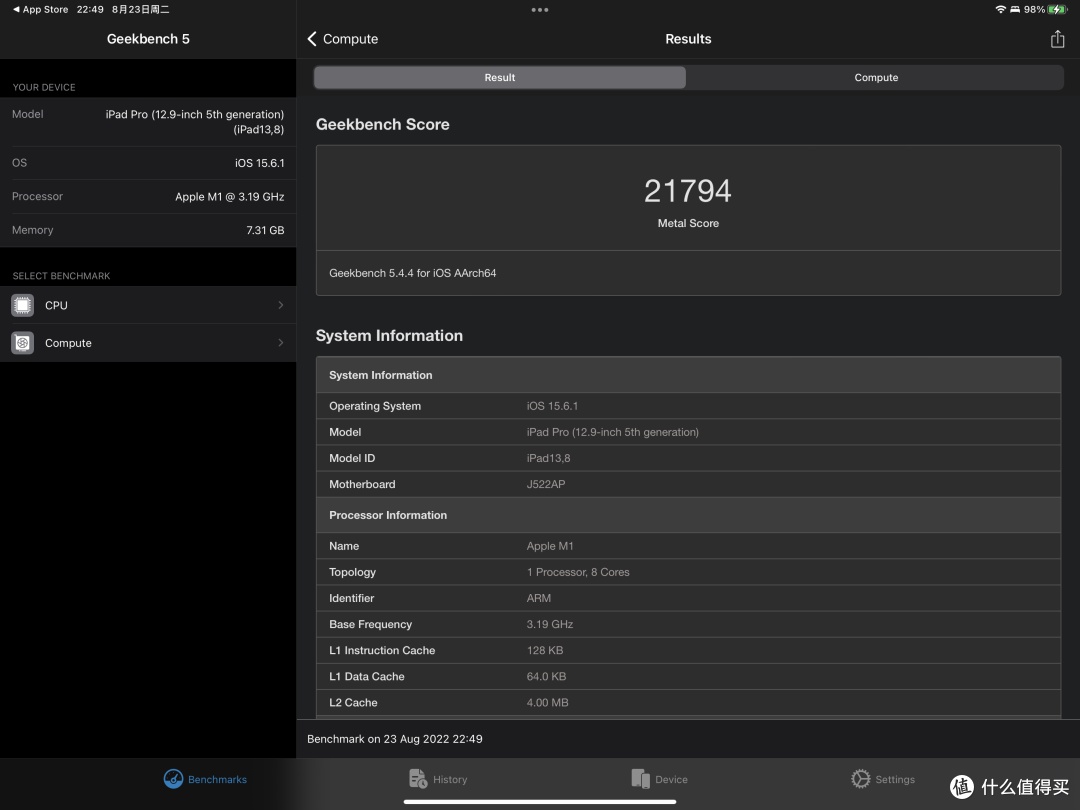Select the History tab label
The width and height of the screenshot is (1080, 810).
pyautogui.click(x=450, y=780)
